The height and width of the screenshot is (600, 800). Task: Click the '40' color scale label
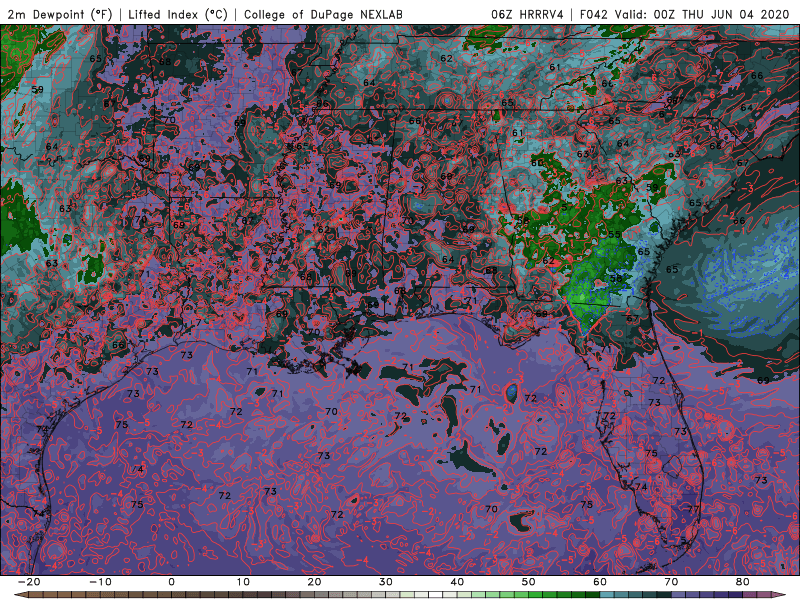pyautogui.click(x=457, y=582)
